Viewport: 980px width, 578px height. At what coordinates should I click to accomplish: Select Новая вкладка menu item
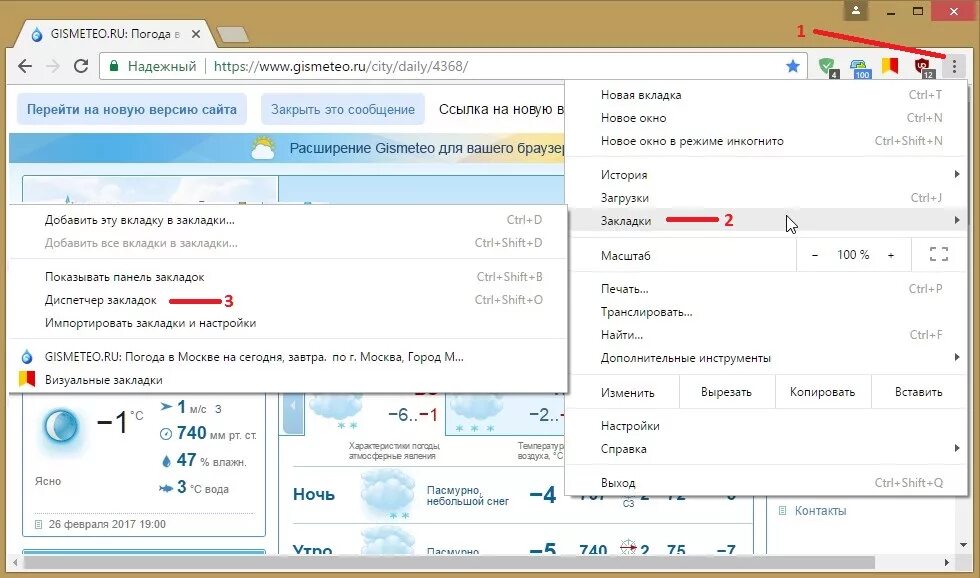(766, 95)
